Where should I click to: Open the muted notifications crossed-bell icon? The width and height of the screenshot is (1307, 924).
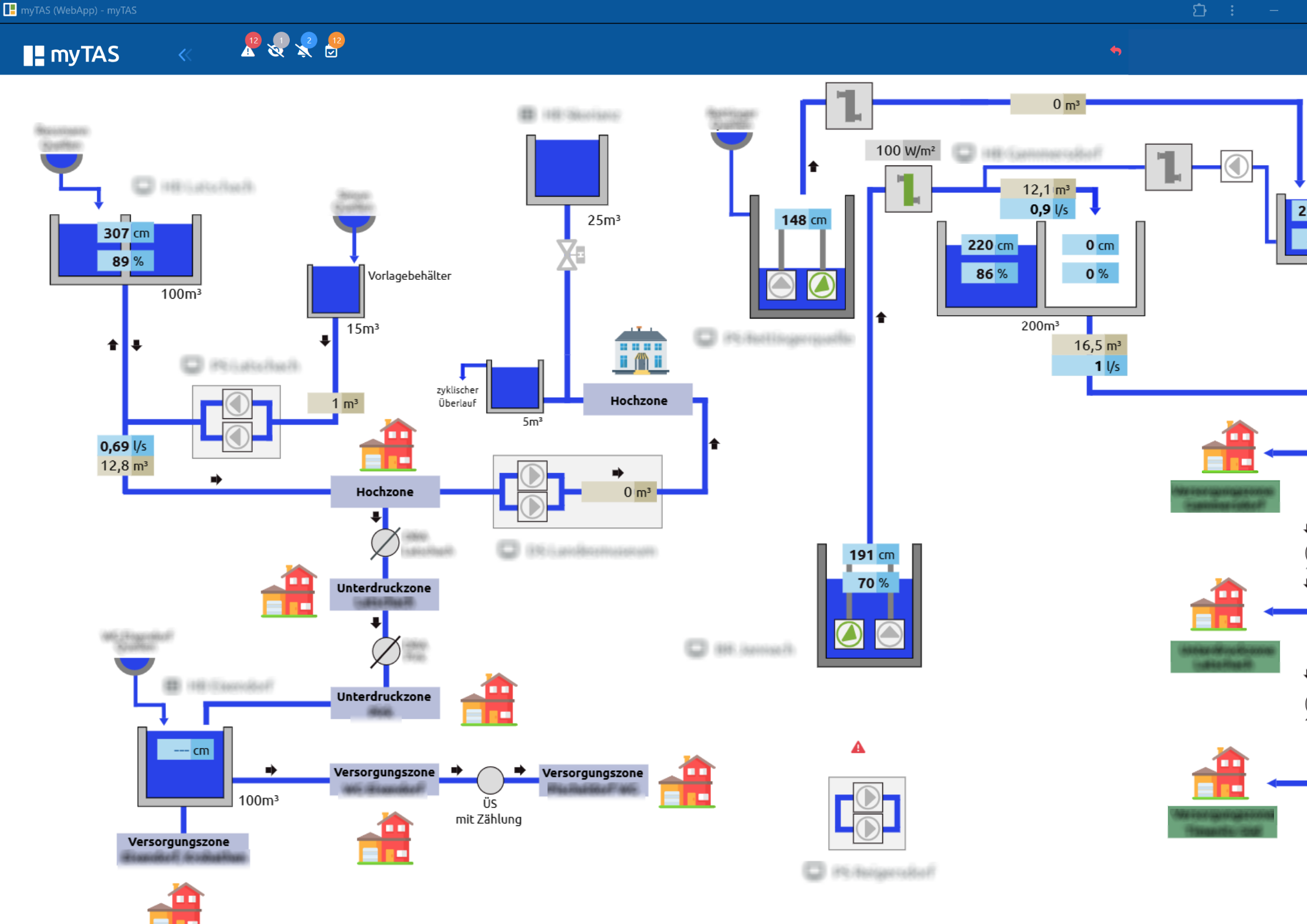[x=304, y=50]
